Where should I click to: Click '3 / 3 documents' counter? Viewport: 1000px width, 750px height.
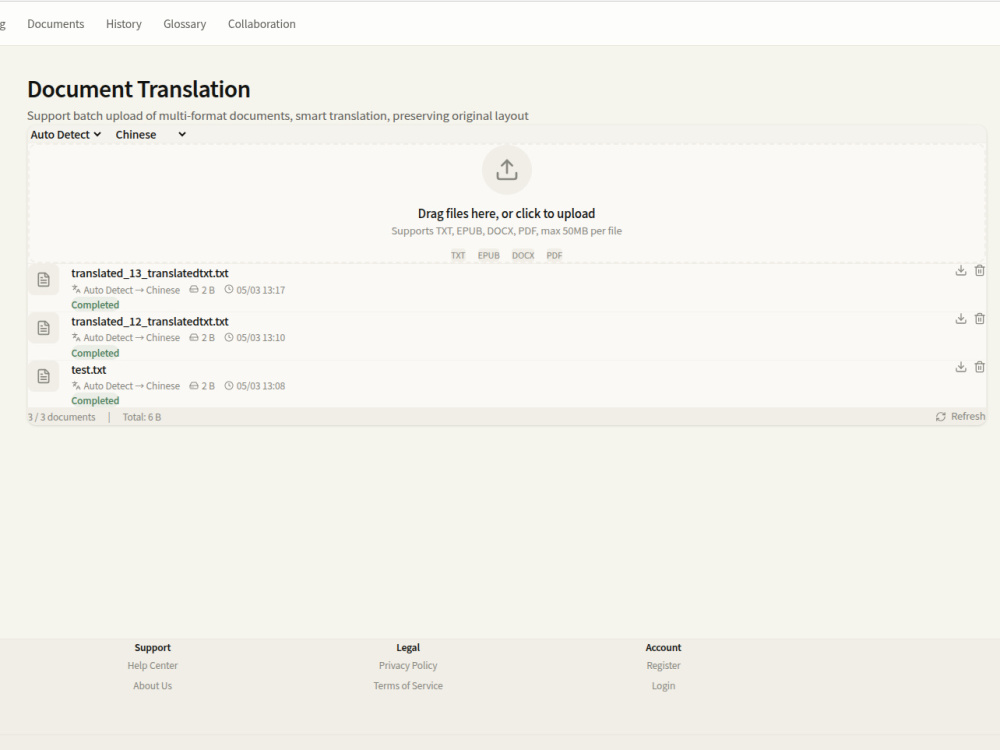[x=61, y=417]
